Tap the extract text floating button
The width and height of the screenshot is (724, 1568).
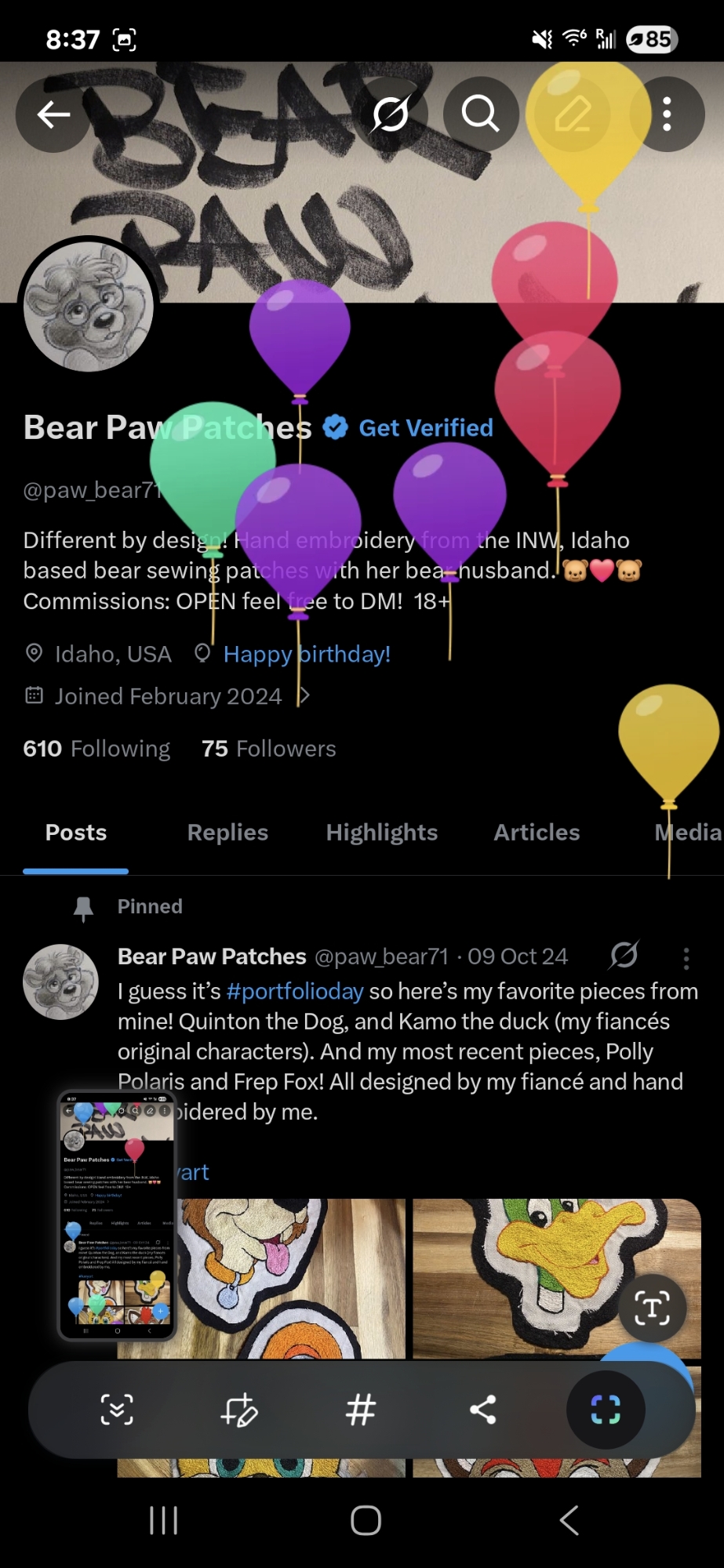[x=652, y=1308]
